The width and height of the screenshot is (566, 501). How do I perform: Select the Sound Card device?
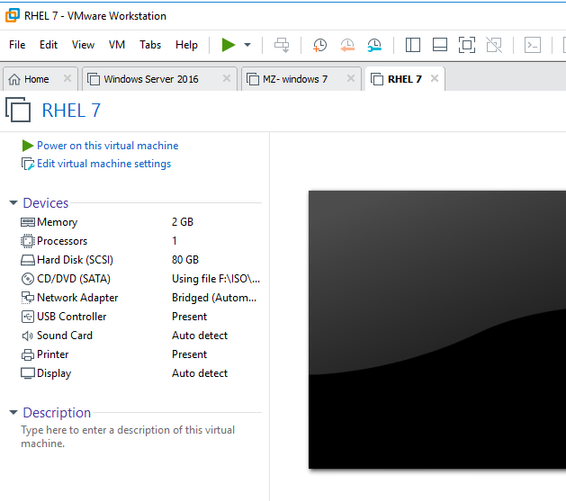141,335
